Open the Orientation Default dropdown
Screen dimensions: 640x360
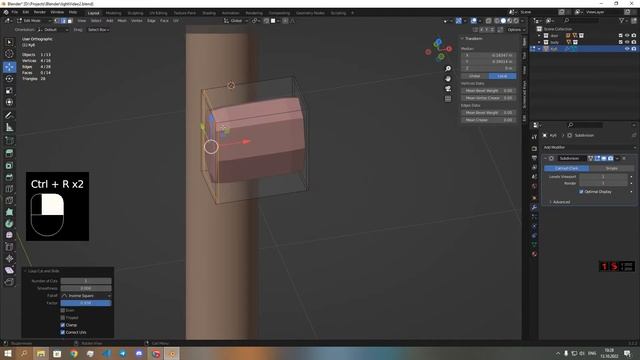tap(53, 30)
